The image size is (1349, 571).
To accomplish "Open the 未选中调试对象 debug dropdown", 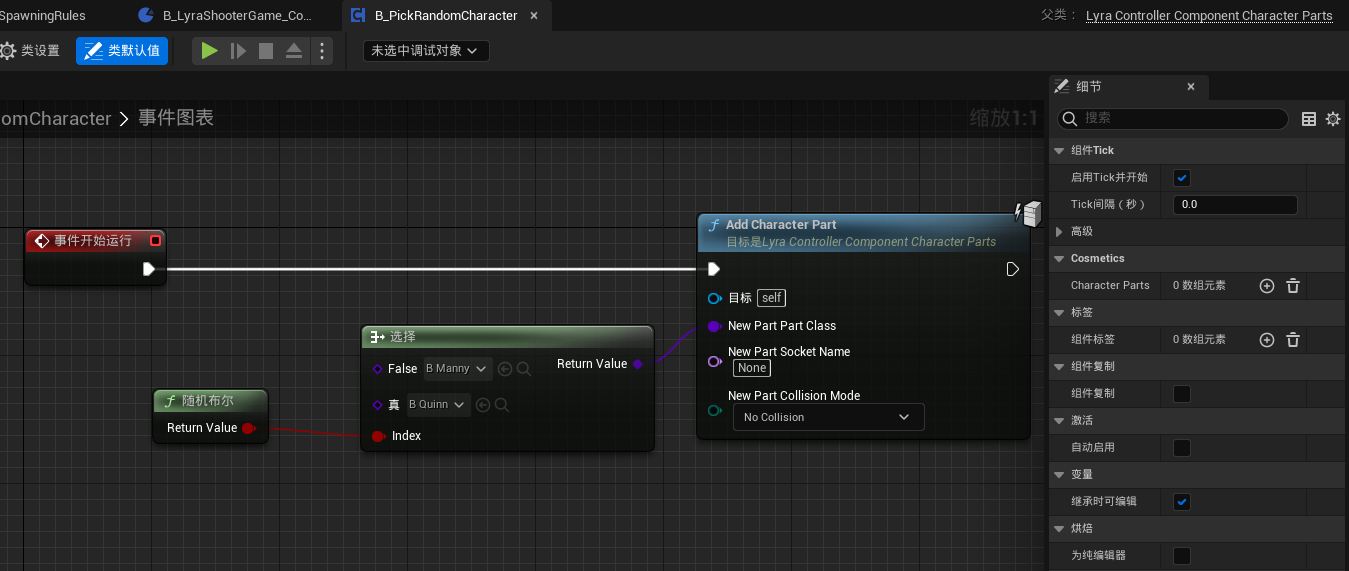I will coord(425,51).
